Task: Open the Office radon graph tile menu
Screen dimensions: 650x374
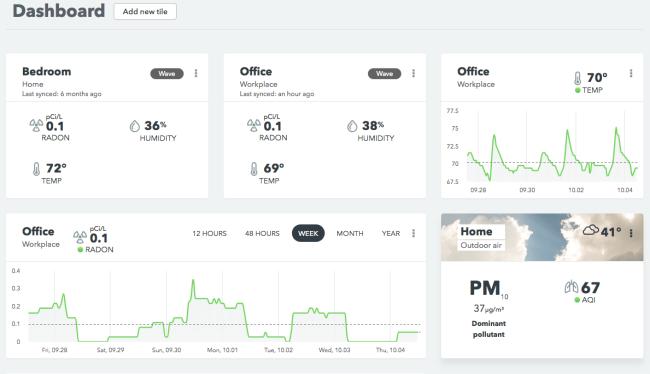Action: [413, 233]
